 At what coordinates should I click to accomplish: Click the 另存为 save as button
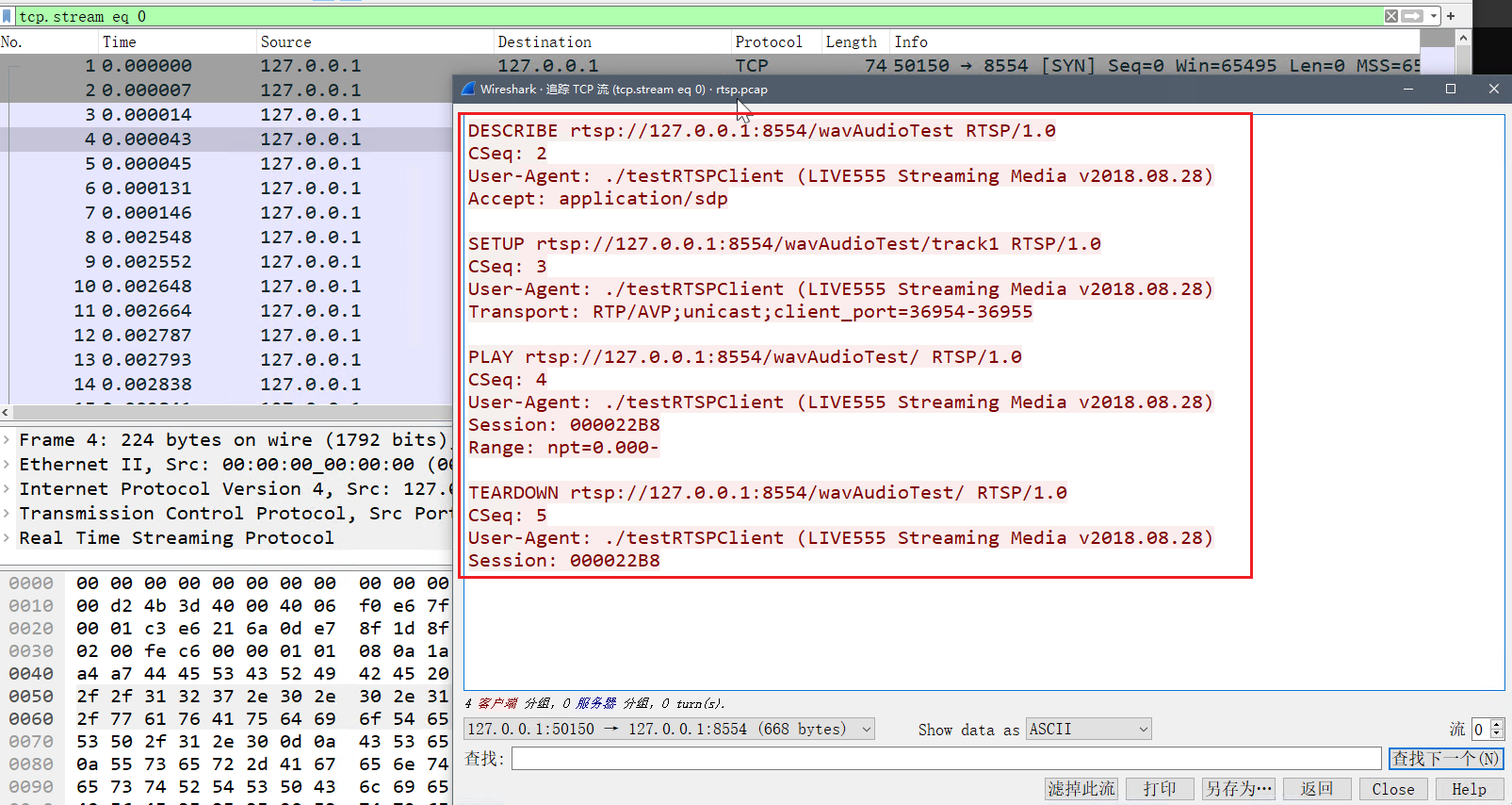pyautogui.click(x=1239, y=788)
